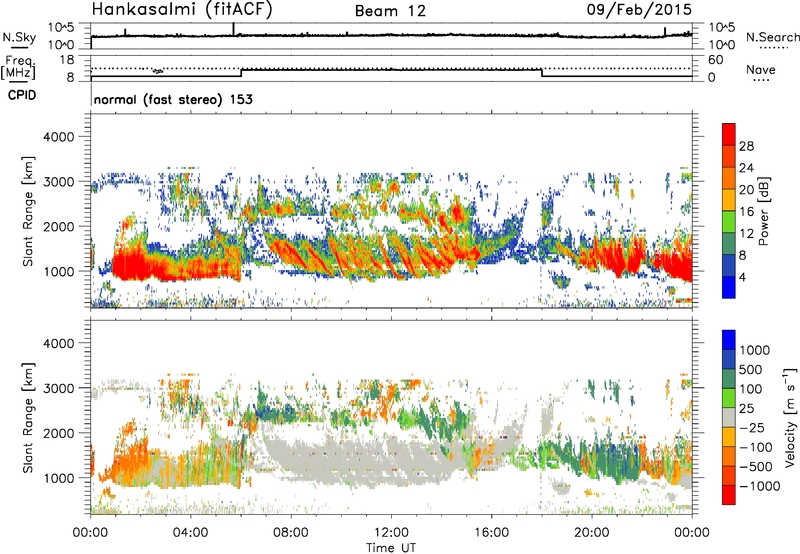
Task: Click the Hankasalmi (fitACF) plot title
Action: [182, 10]
